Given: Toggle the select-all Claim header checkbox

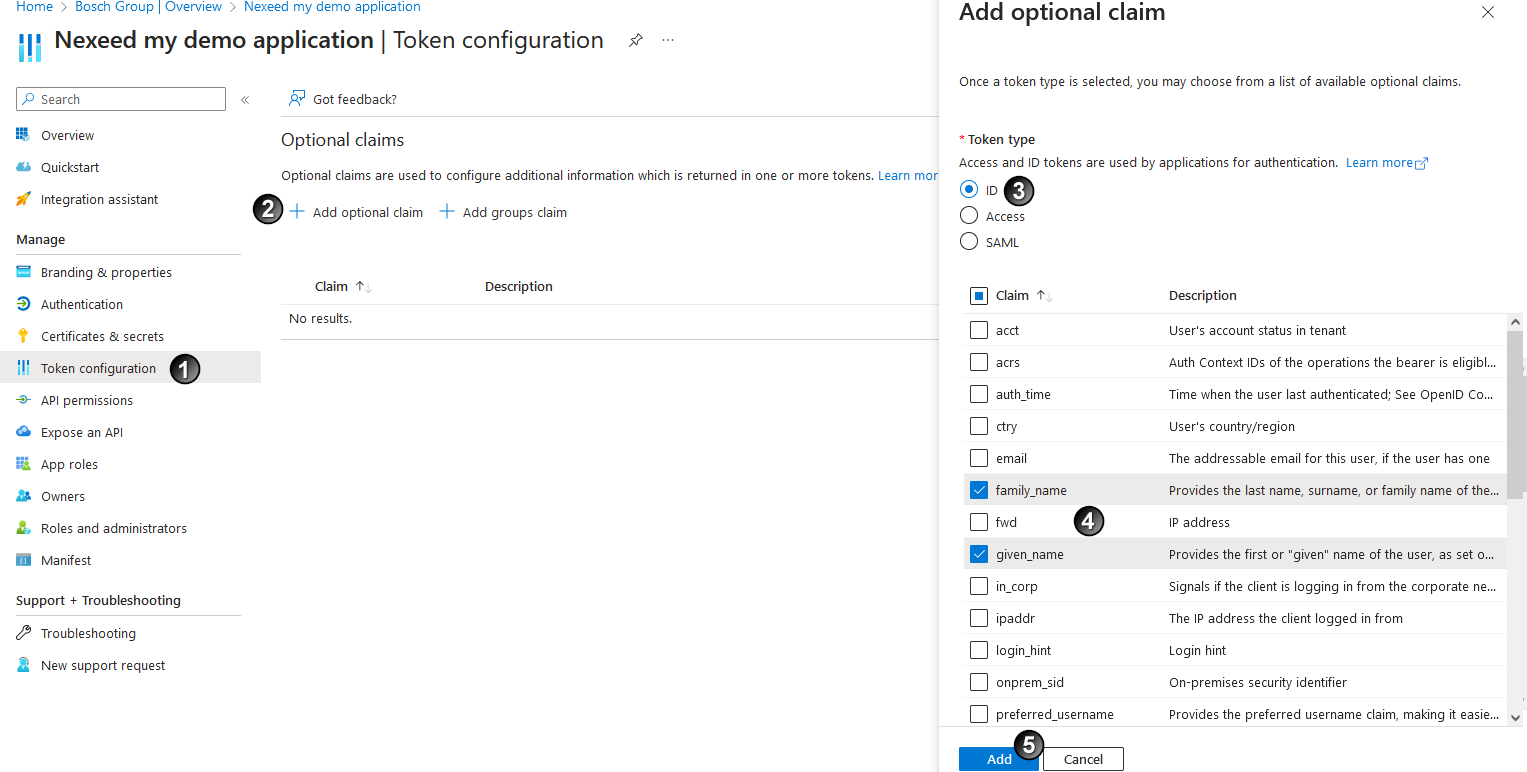Looking at the screenshot, I should tap(979, 296).
